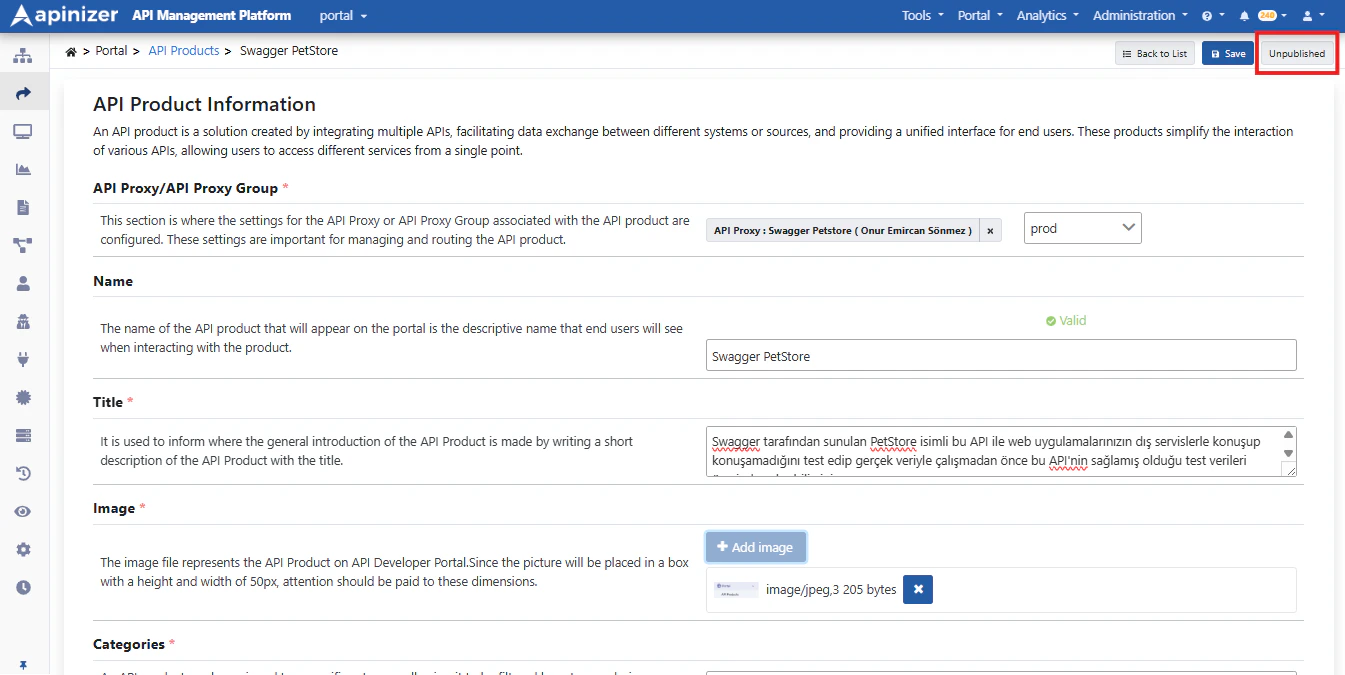The image size is (1345, 675).
Task: Click the API Product Information heading
Action: pos(204,104)
